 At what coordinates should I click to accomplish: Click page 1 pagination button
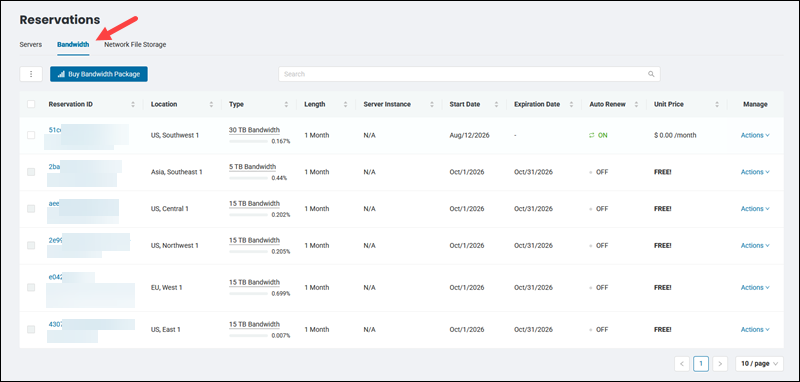tap(701, 364)
